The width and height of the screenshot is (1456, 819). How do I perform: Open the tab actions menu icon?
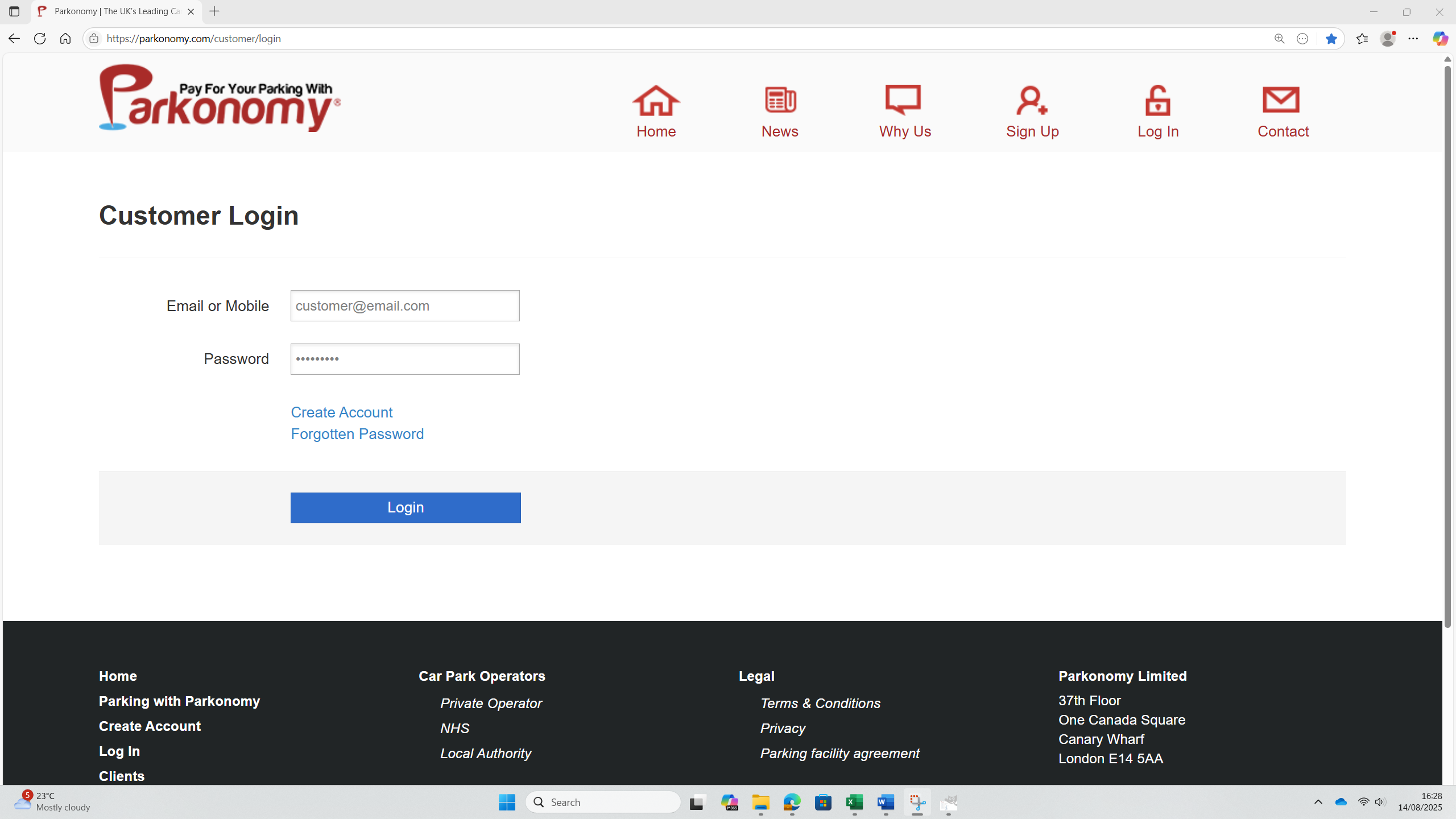(x=14, y=11)
